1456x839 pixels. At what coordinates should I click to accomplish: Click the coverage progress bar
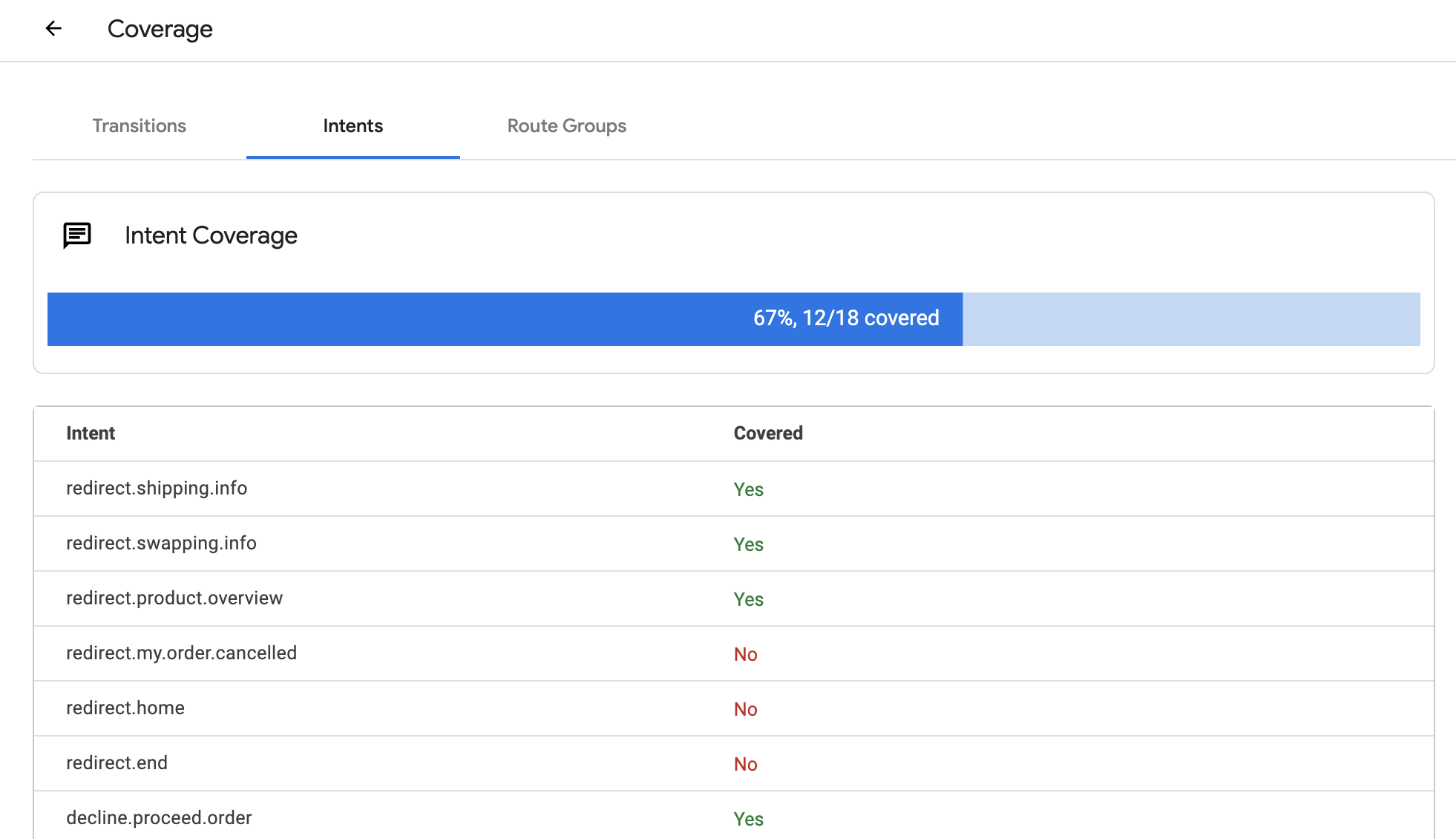click(x=733, y=318)
